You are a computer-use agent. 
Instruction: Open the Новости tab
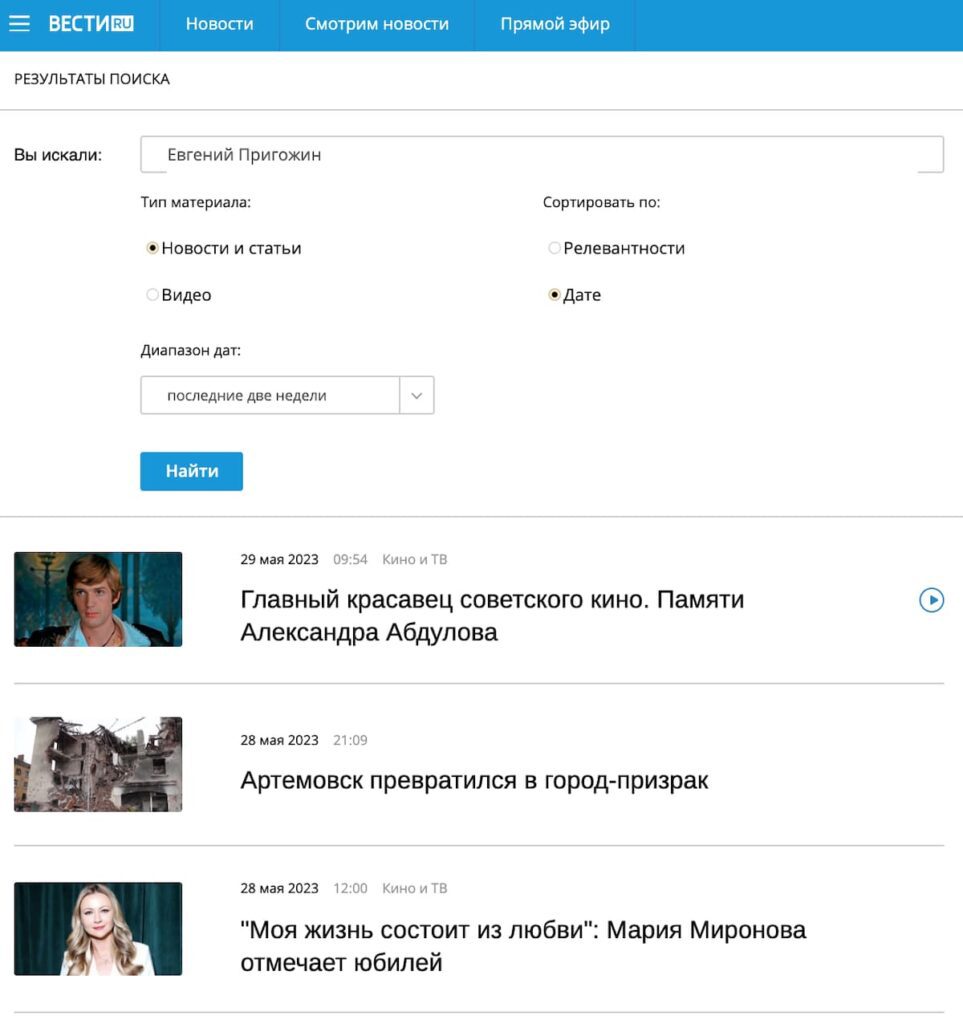219,24
